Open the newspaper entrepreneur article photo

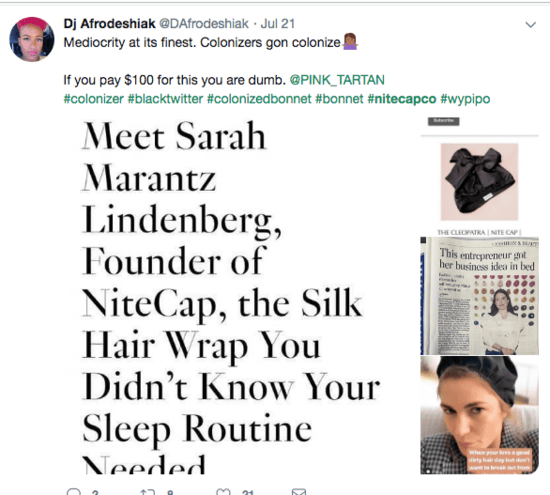tap(479, 296)
